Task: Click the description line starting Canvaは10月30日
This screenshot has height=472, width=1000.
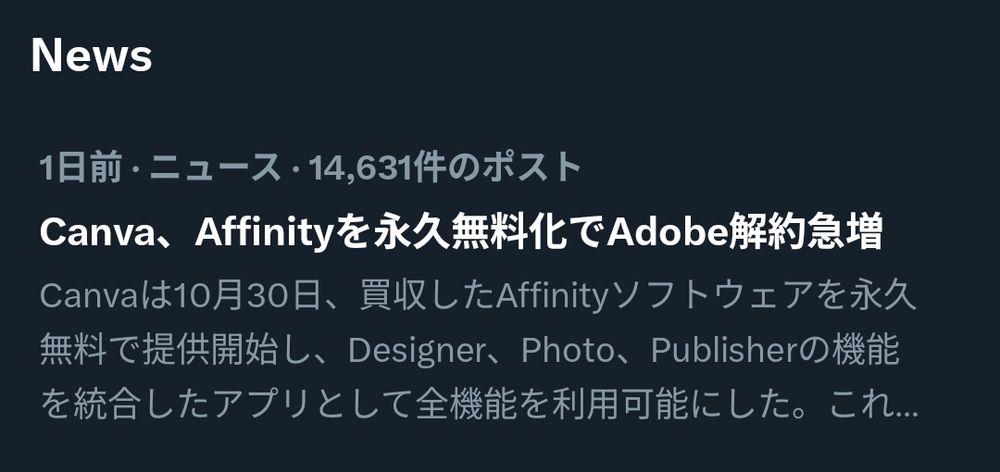Action: click(478, 296)
